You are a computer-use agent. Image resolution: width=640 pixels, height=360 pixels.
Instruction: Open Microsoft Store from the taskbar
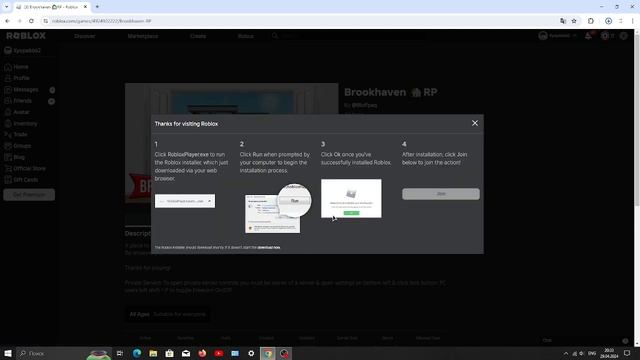pyautogui.click(x=169, y=353)
